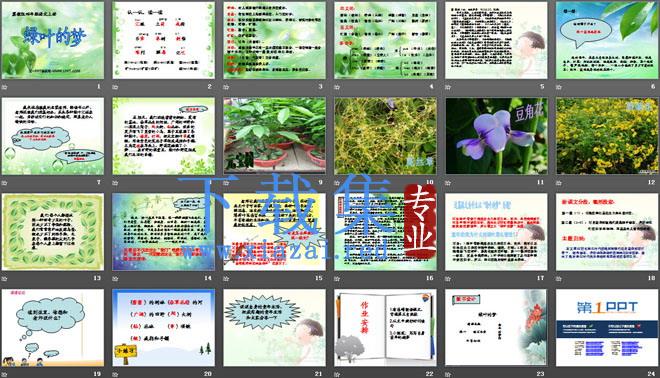
Task: Click the animation star icon under slide 13
Action: (x=5, y=278)
